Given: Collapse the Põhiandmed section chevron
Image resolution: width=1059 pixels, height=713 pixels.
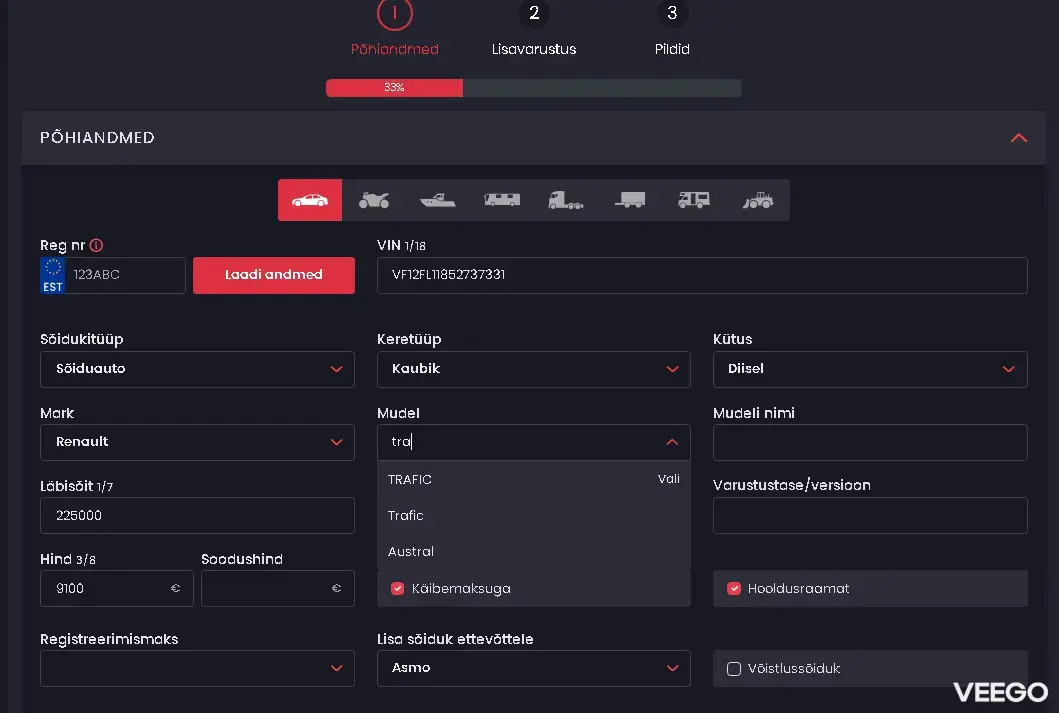Looking at the screenshot, I should tap(1018, 138).
